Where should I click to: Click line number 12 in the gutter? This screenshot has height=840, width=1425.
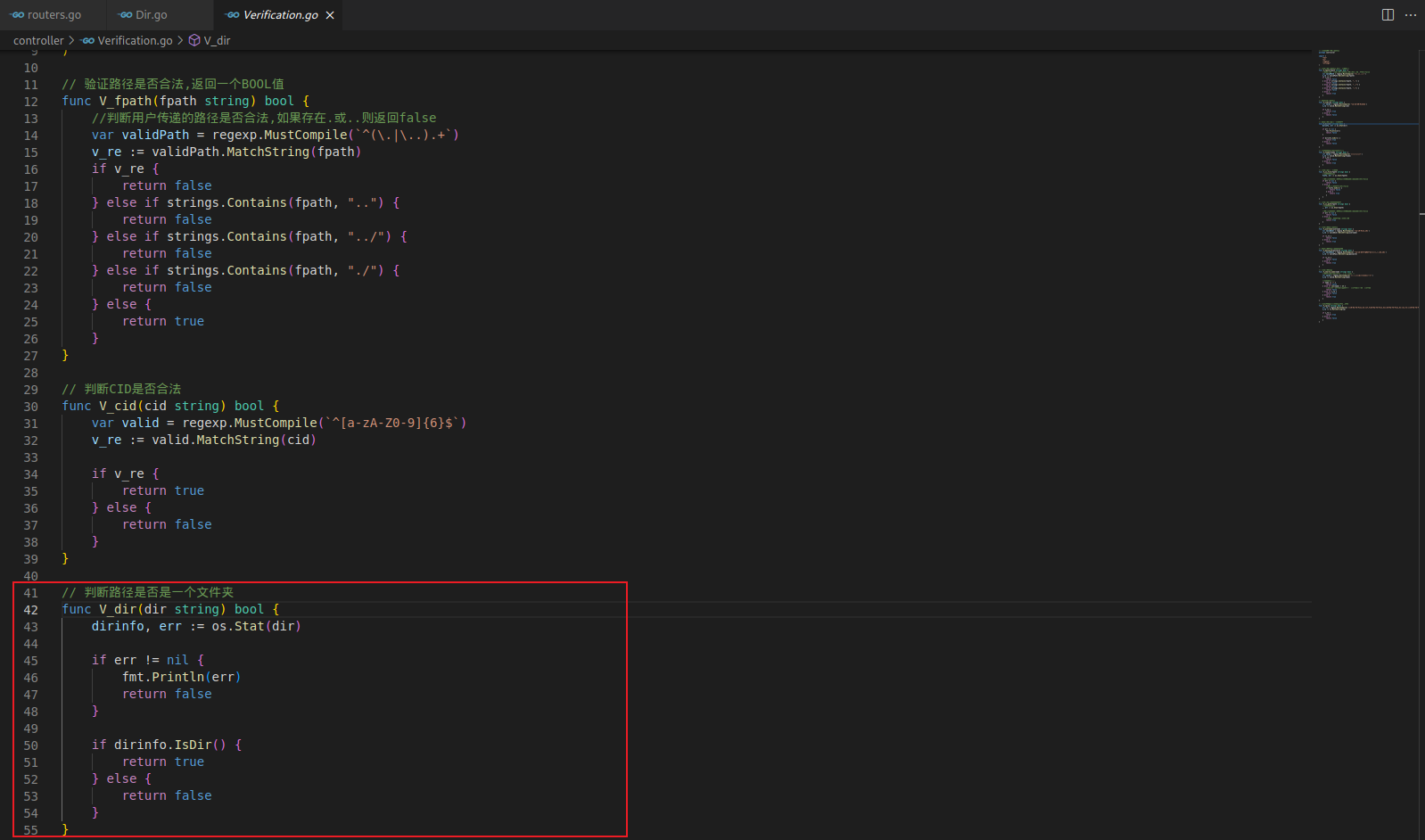[x=31, y=102]
